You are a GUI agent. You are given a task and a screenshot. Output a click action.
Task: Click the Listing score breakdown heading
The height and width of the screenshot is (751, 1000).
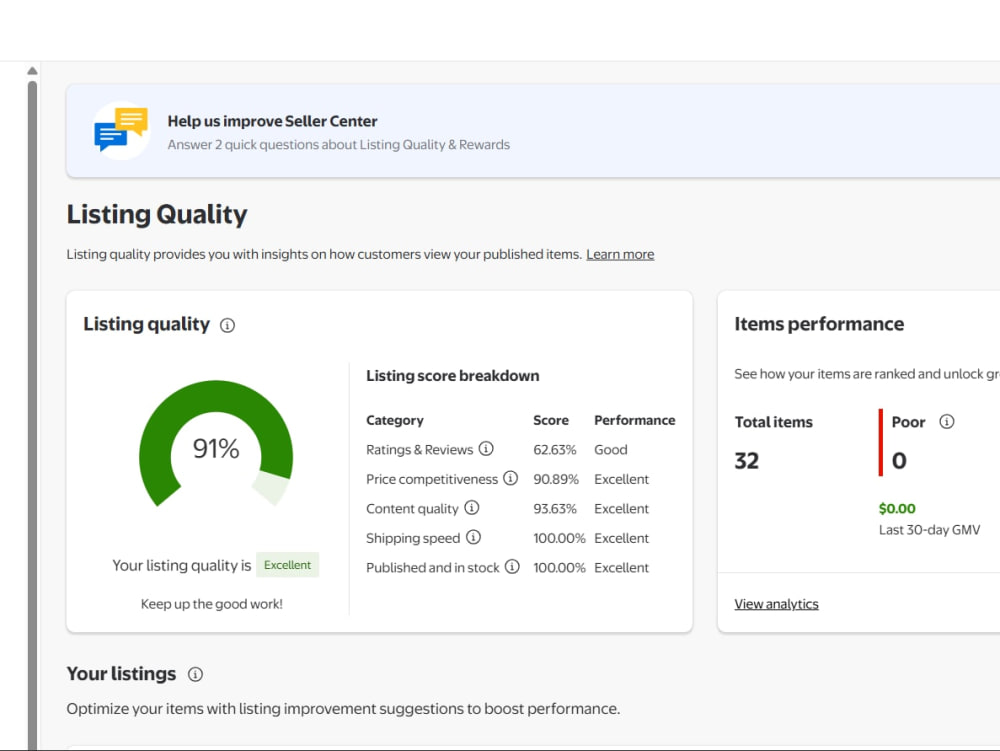pyautogui.click(x=452, y=376)
